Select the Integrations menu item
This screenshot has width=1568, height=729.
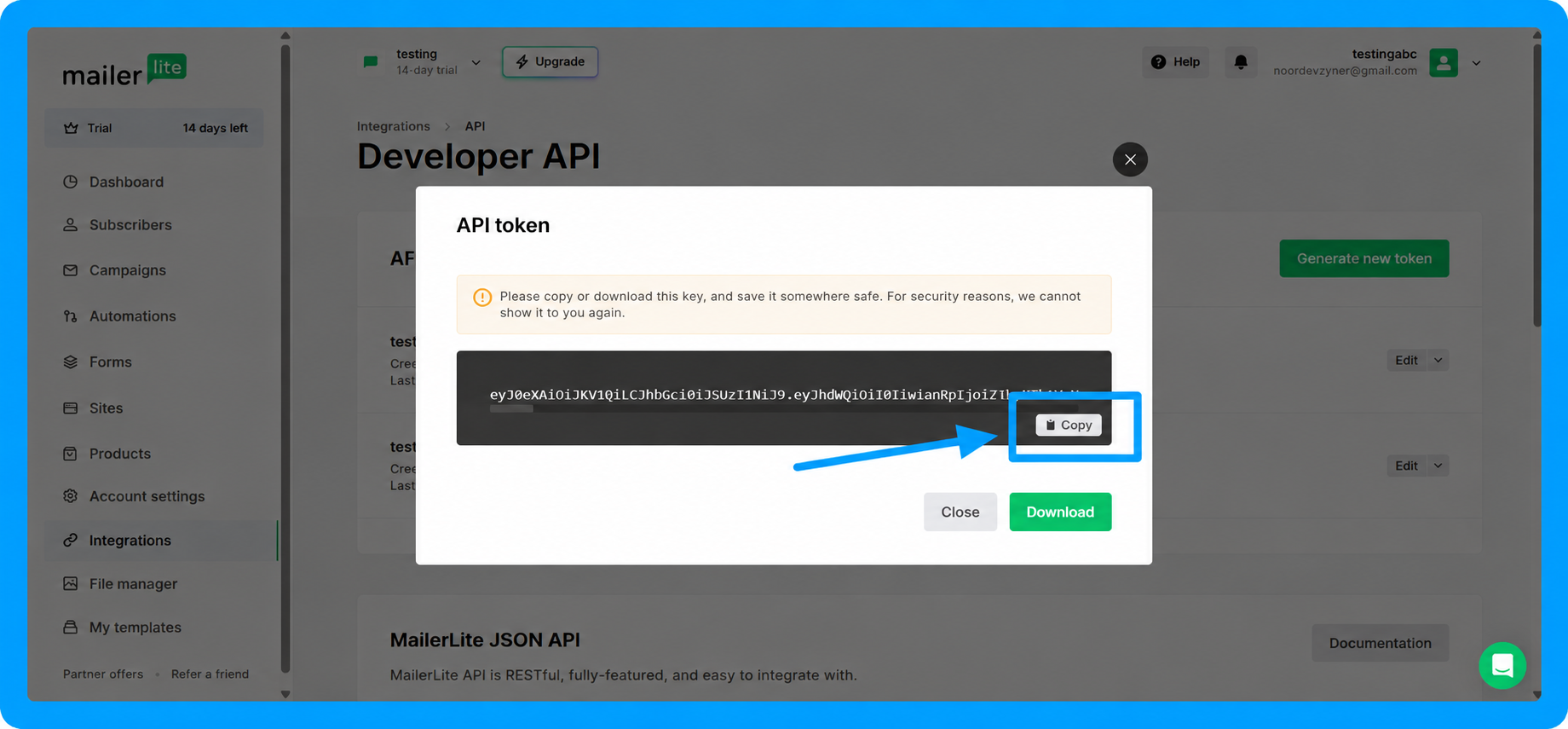(160, 541)
